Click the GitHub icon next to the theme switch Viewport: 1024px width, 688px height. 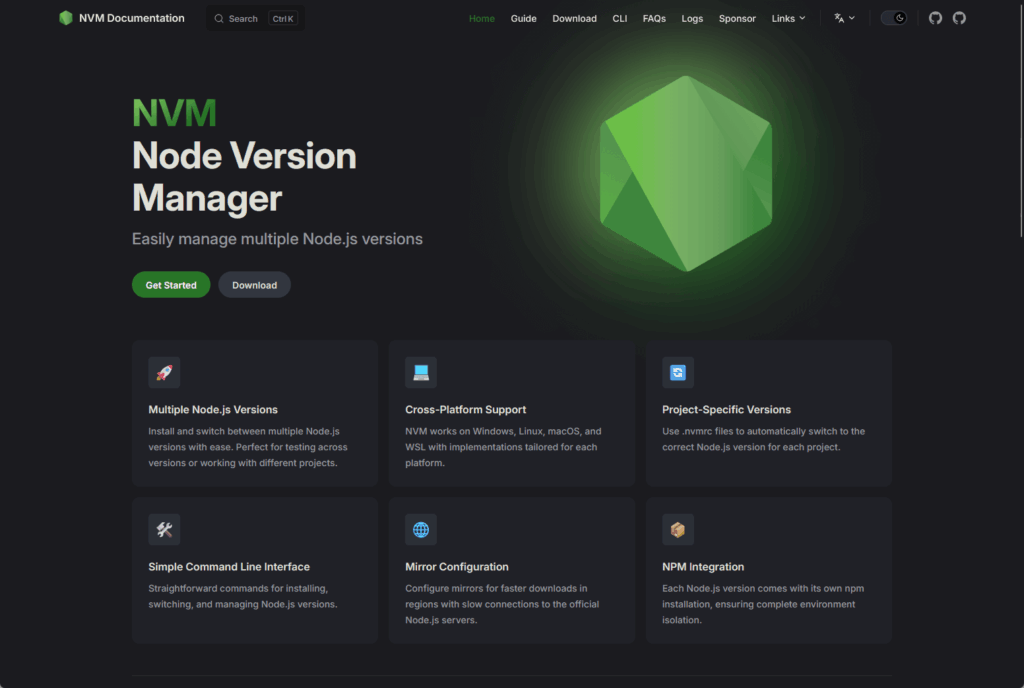pos(935,18)
